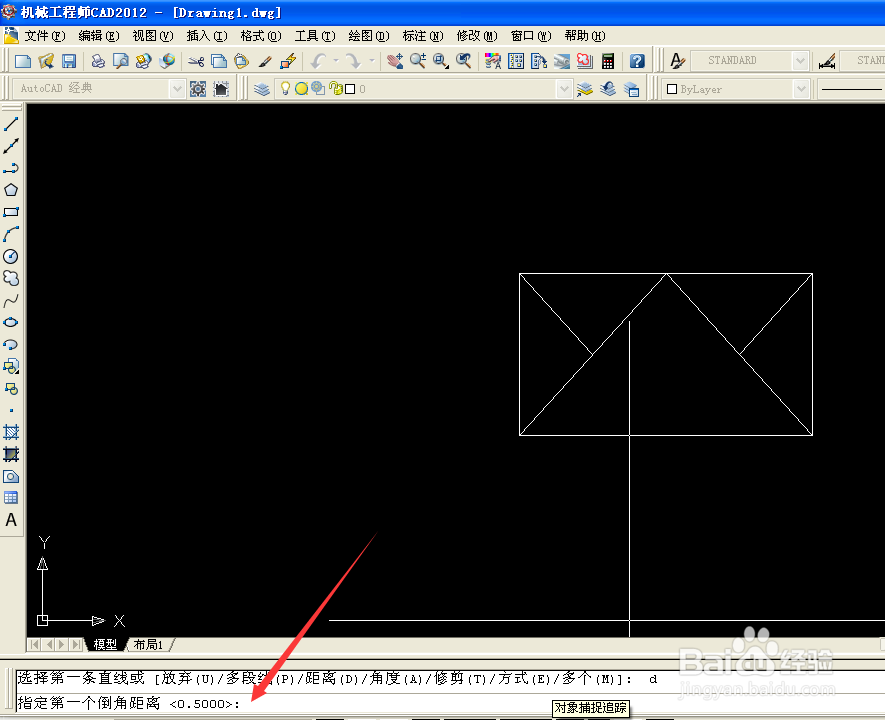Click the Publish icon

[x=144, y=61]
